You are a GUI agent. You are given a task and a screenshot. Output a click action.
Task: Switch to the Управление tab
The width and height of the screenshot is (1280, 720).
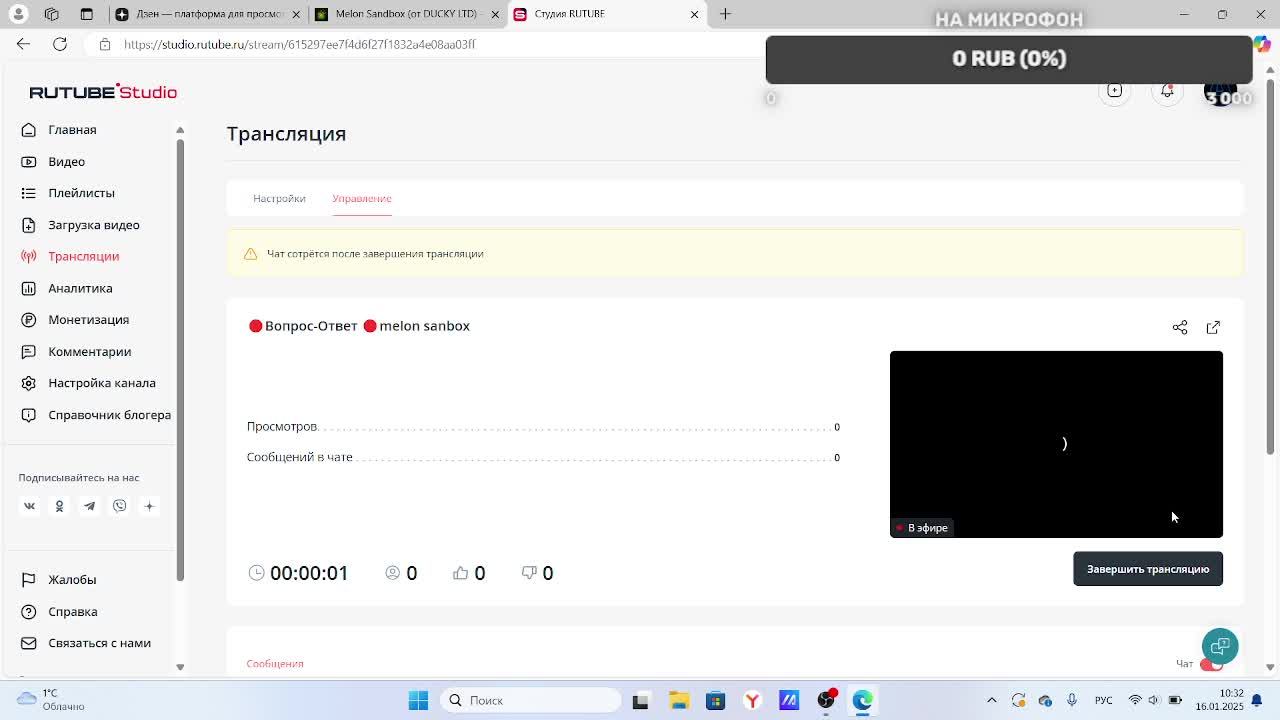click(361, 198)
